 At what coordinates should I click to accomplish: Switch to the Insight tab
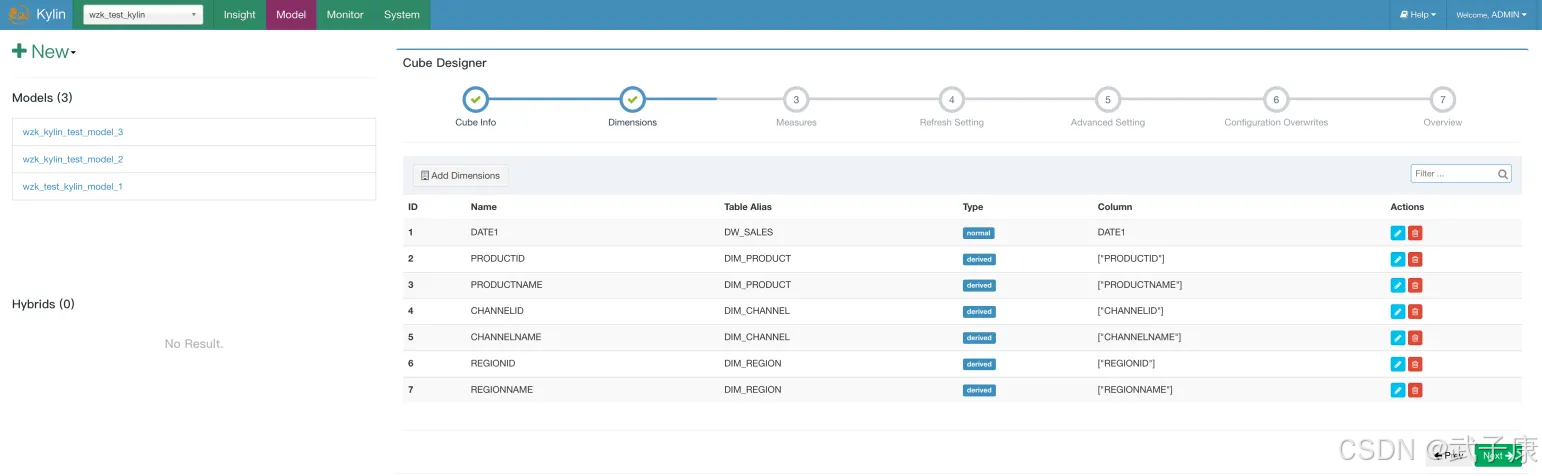[239, 15]
